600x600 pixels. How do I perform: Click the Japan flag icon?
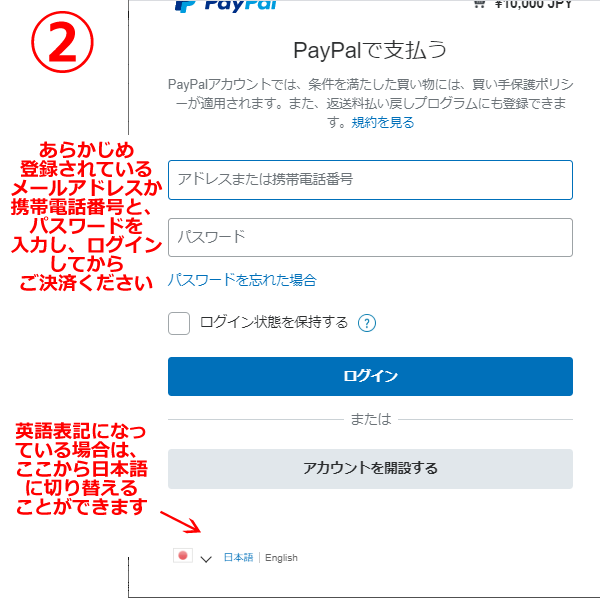click(x=183, y=556)
